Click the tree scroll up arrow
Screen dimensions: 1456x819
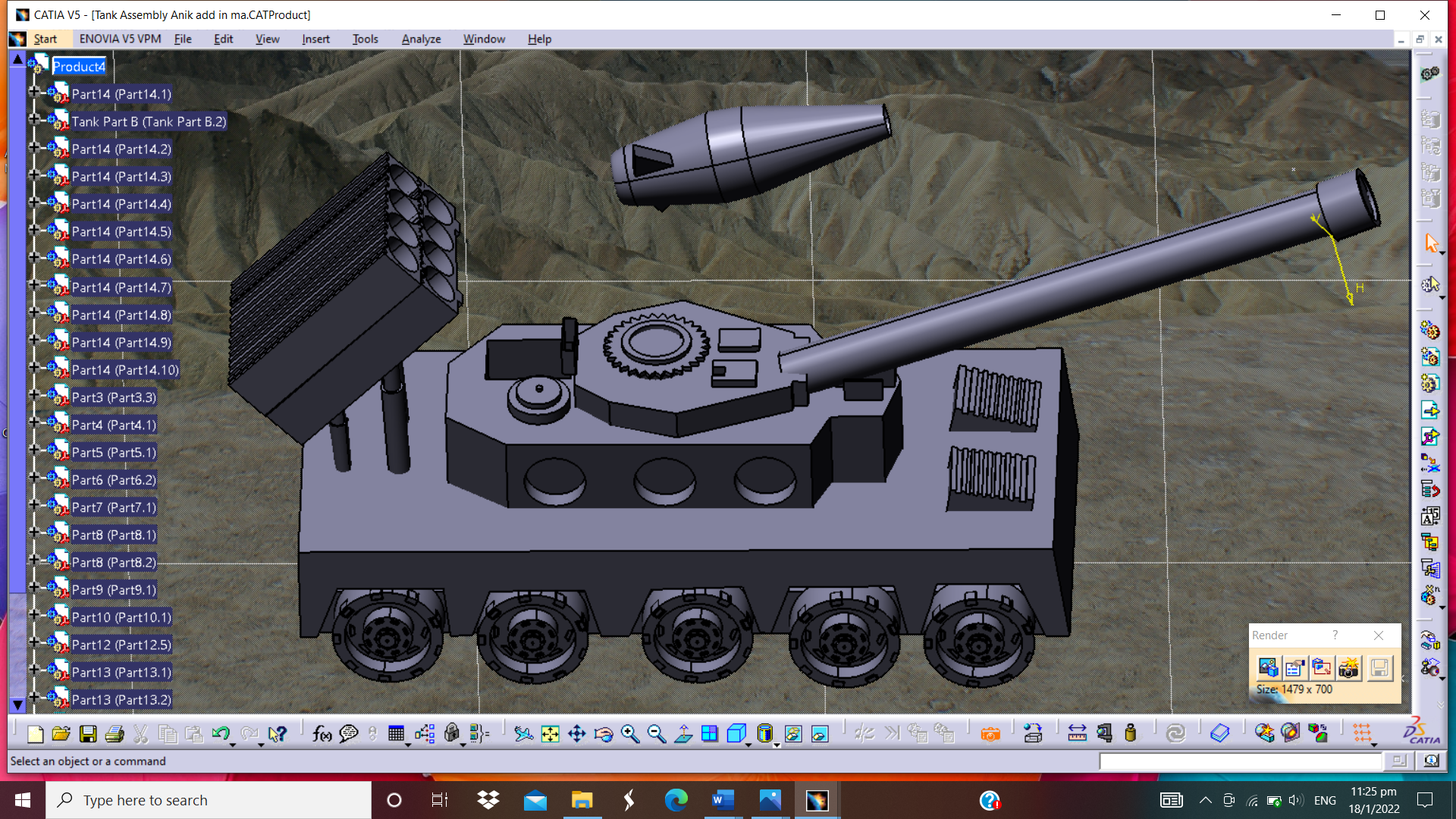pyautogui.click(x=17, y=59)
